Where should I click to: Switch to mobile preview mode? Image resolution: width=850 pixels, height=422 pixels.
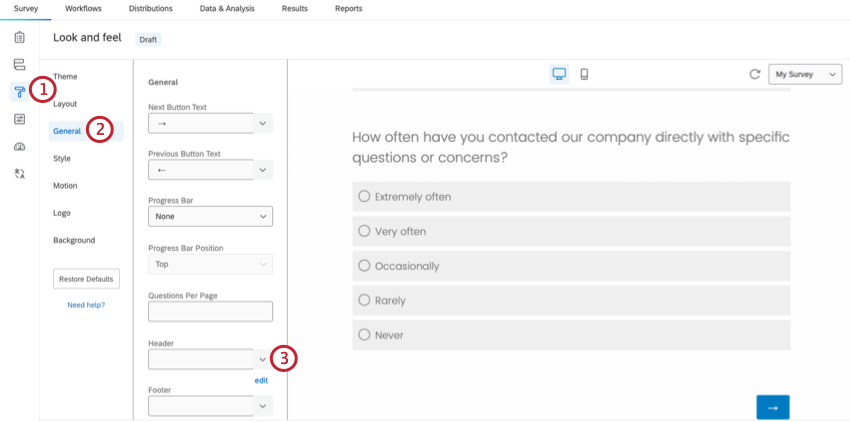[584, 74]
